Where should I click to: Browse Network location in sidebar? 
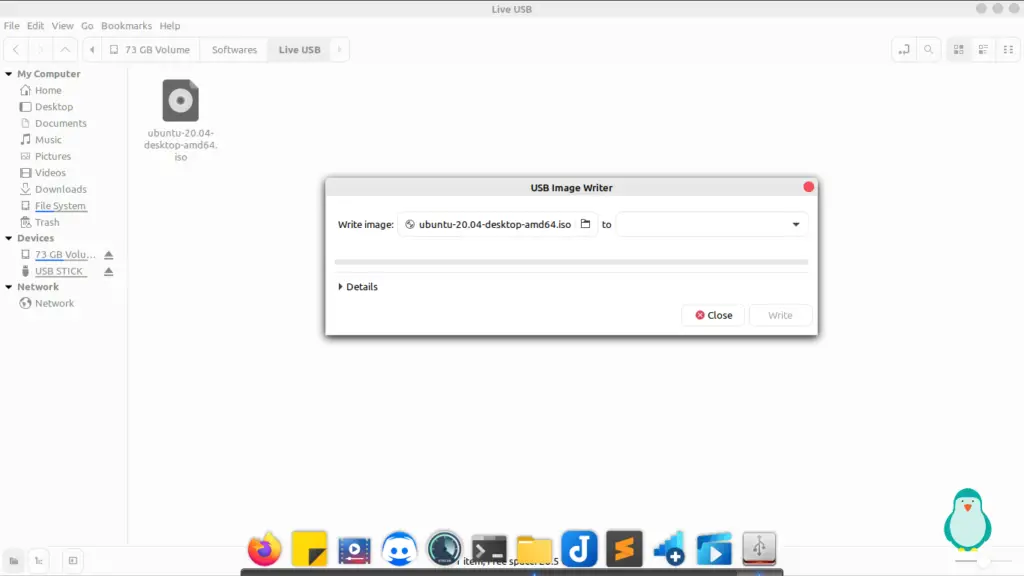54,303
